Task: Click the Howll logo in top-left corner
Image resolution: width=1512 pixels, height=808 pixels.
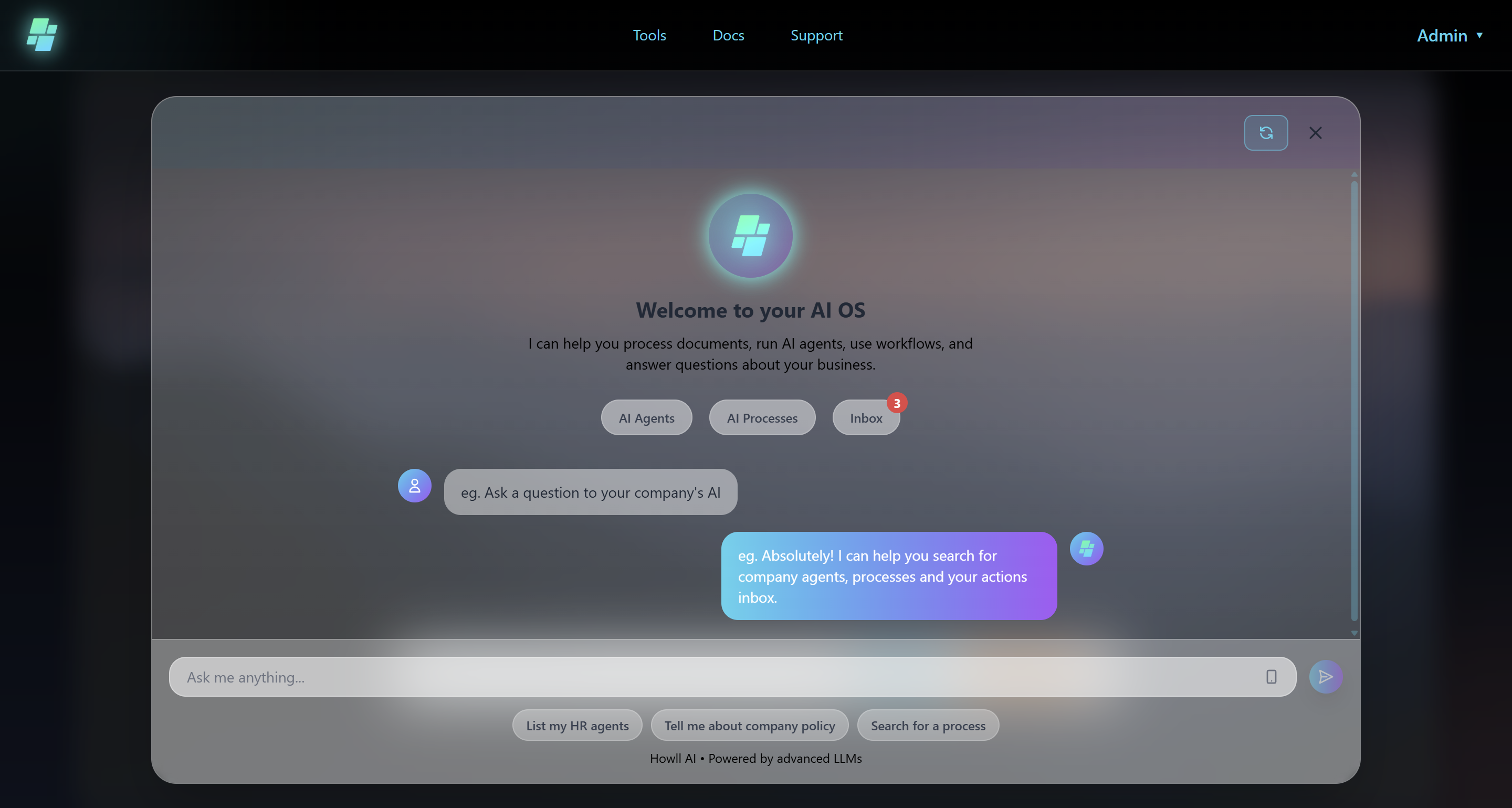Action: point(41,35)
